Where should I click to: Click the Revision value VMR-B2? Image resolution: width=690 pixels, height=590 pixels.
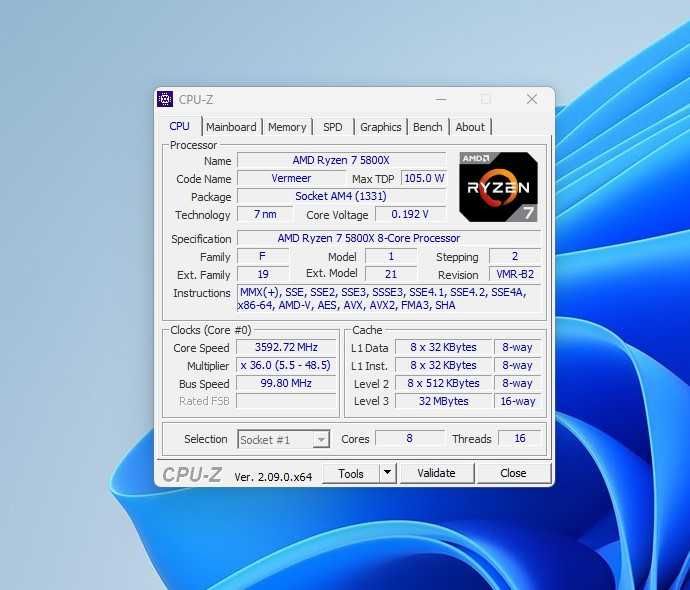point(515,274)
